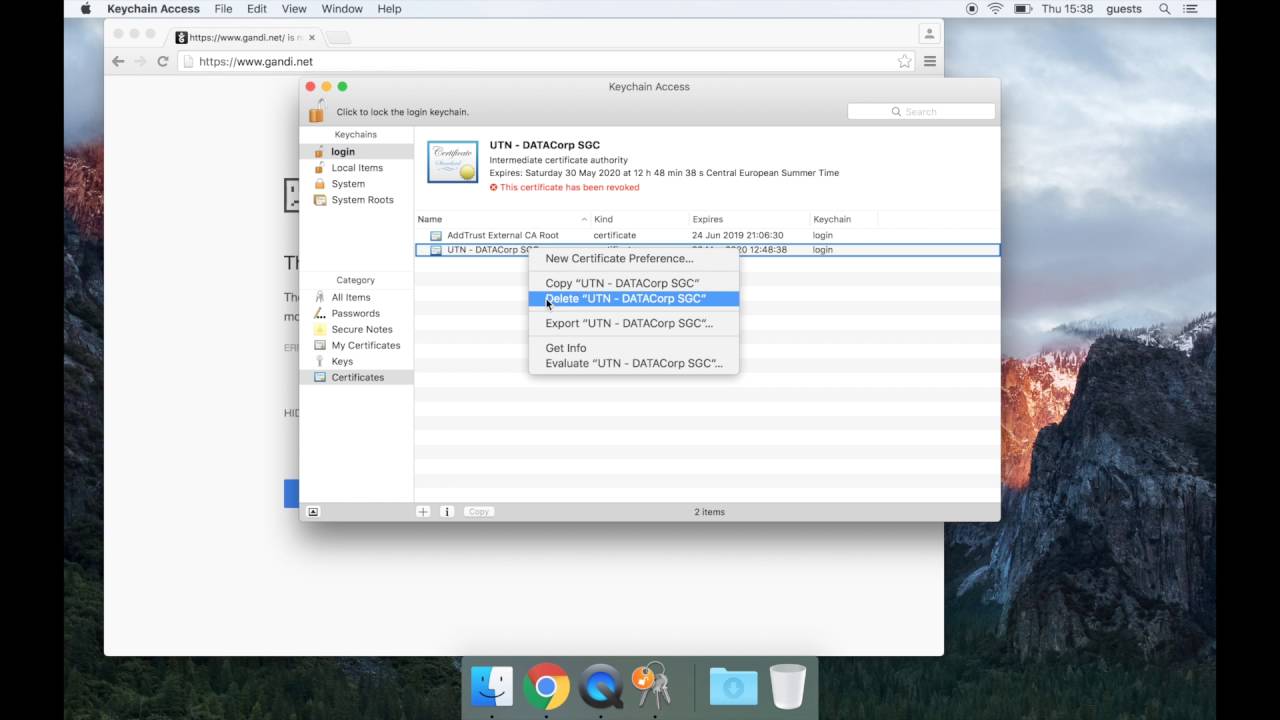The width and height of the screenshot is (1280, 720).
Task: Sort by the Keychain column header
Action: pyautogui.click(x=844, y=219)
